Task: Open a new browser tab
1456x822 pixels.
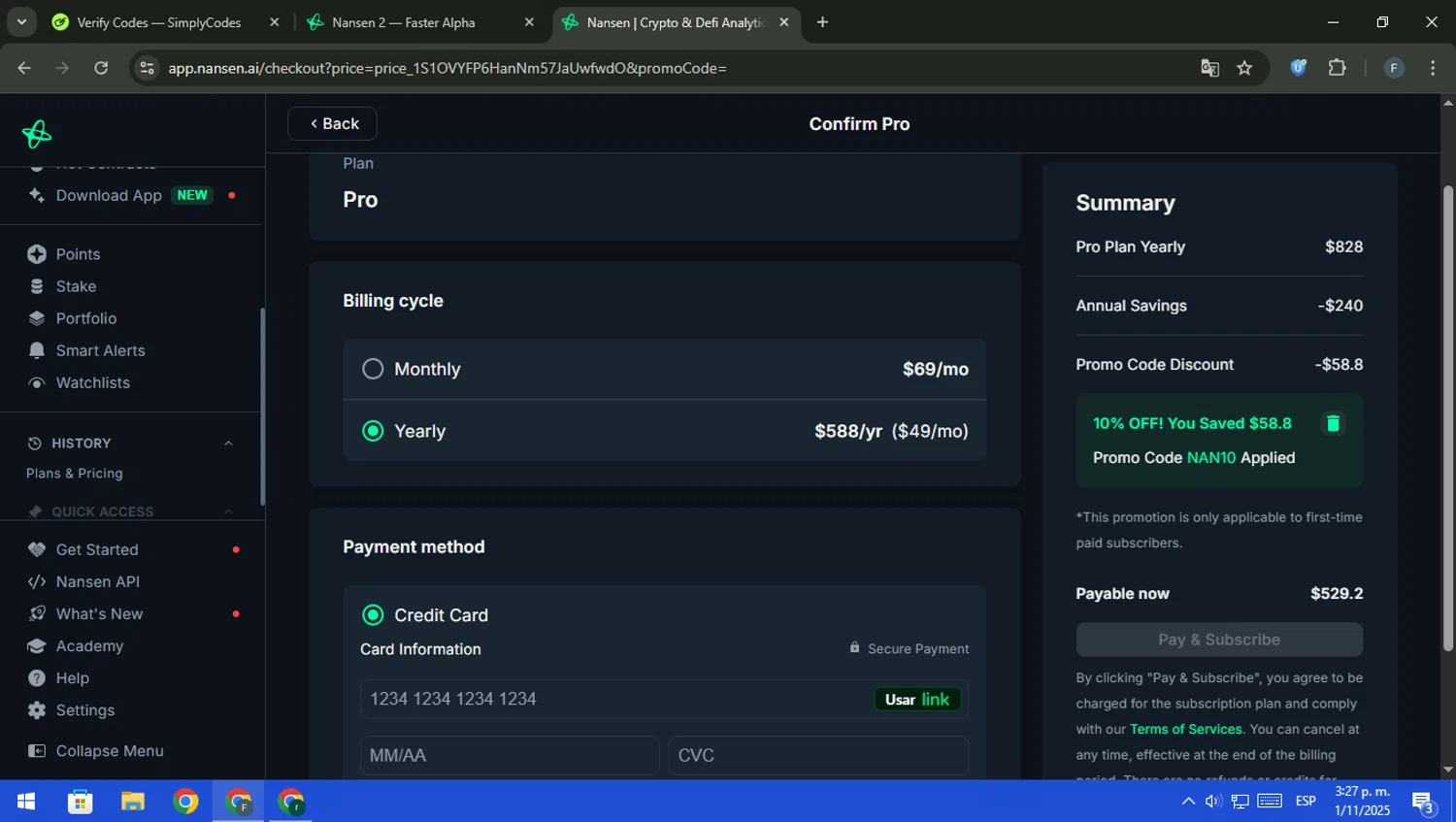Action: coord(822,22)
